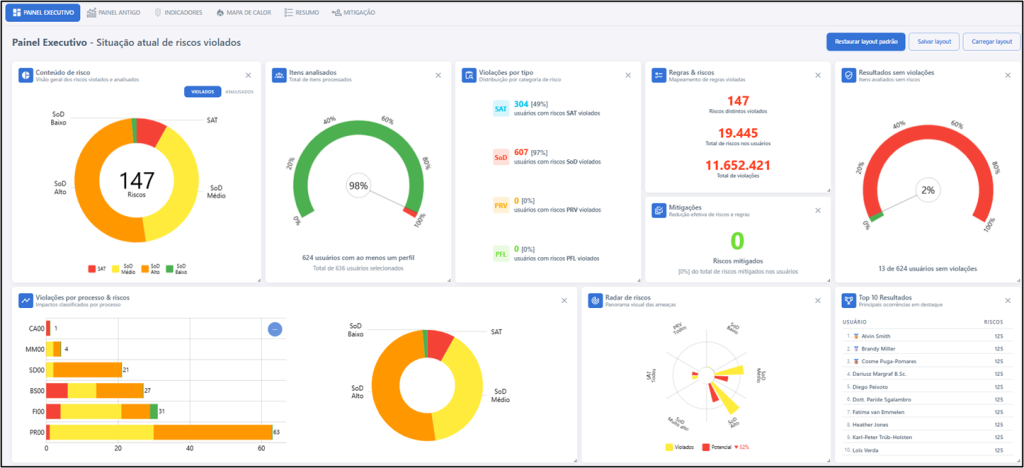Click the Top 10 Resultados trophy icon
This screenshot has height=468, width=1024.
click(x=848, y=300)
